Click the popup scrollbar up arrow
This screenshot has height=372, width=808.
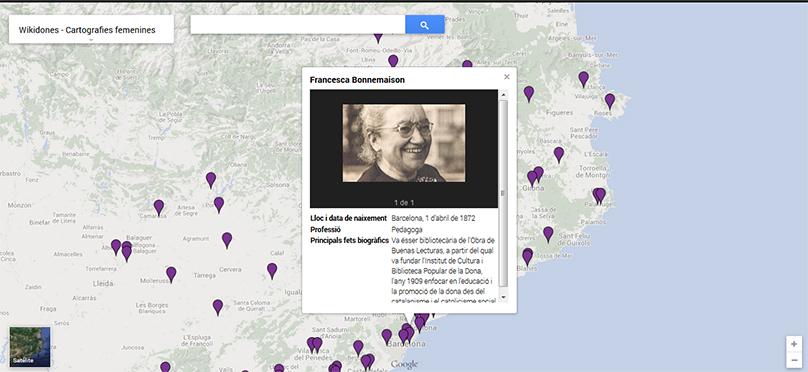(x=503, y=94)
